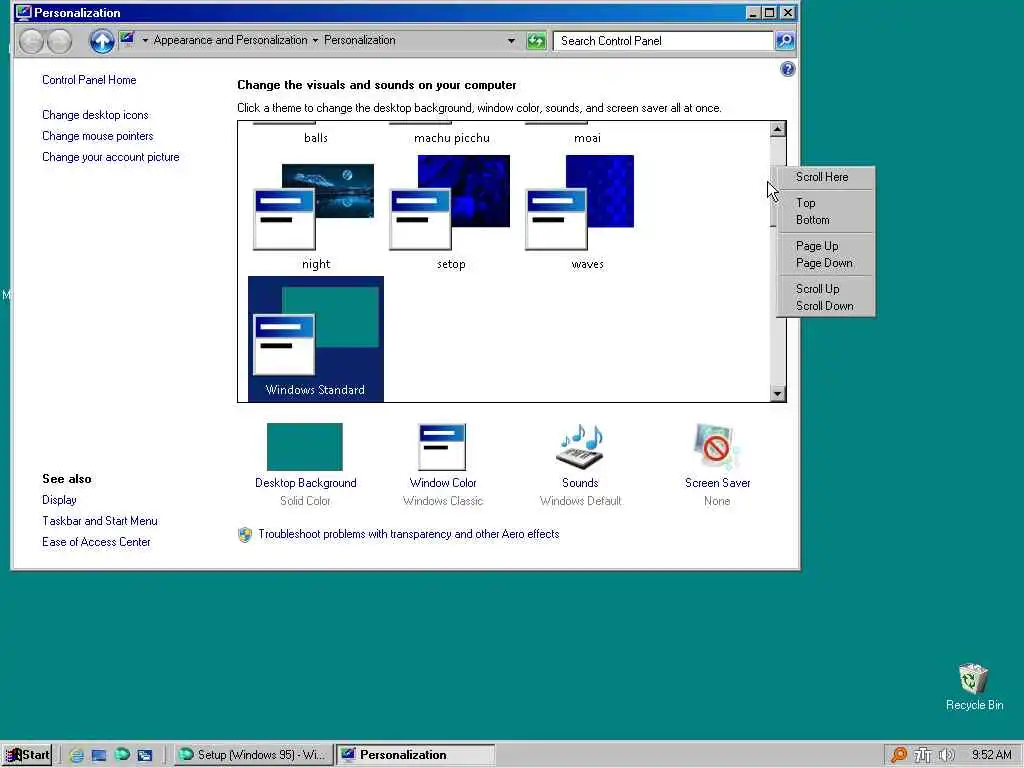
Task: Select the Windows Standard theme
Action: [315, 339]
